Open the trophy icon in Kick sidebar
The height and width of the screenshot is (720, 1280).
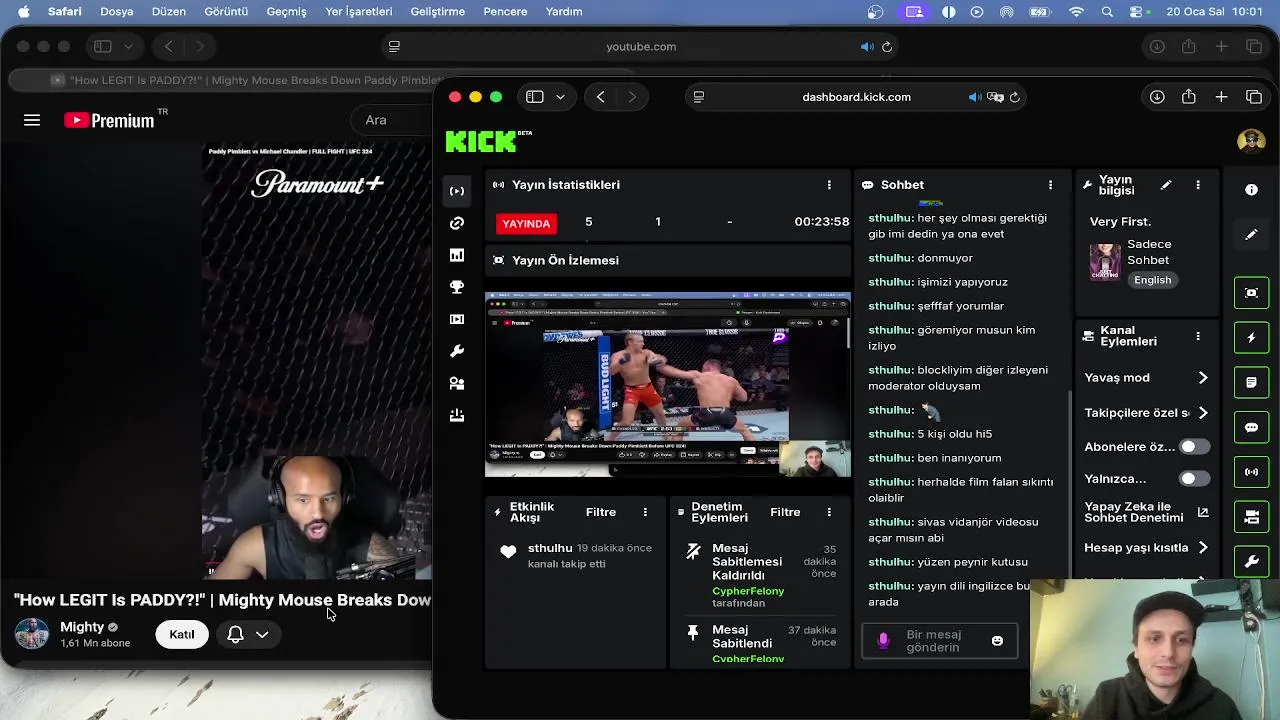[457, 287]
